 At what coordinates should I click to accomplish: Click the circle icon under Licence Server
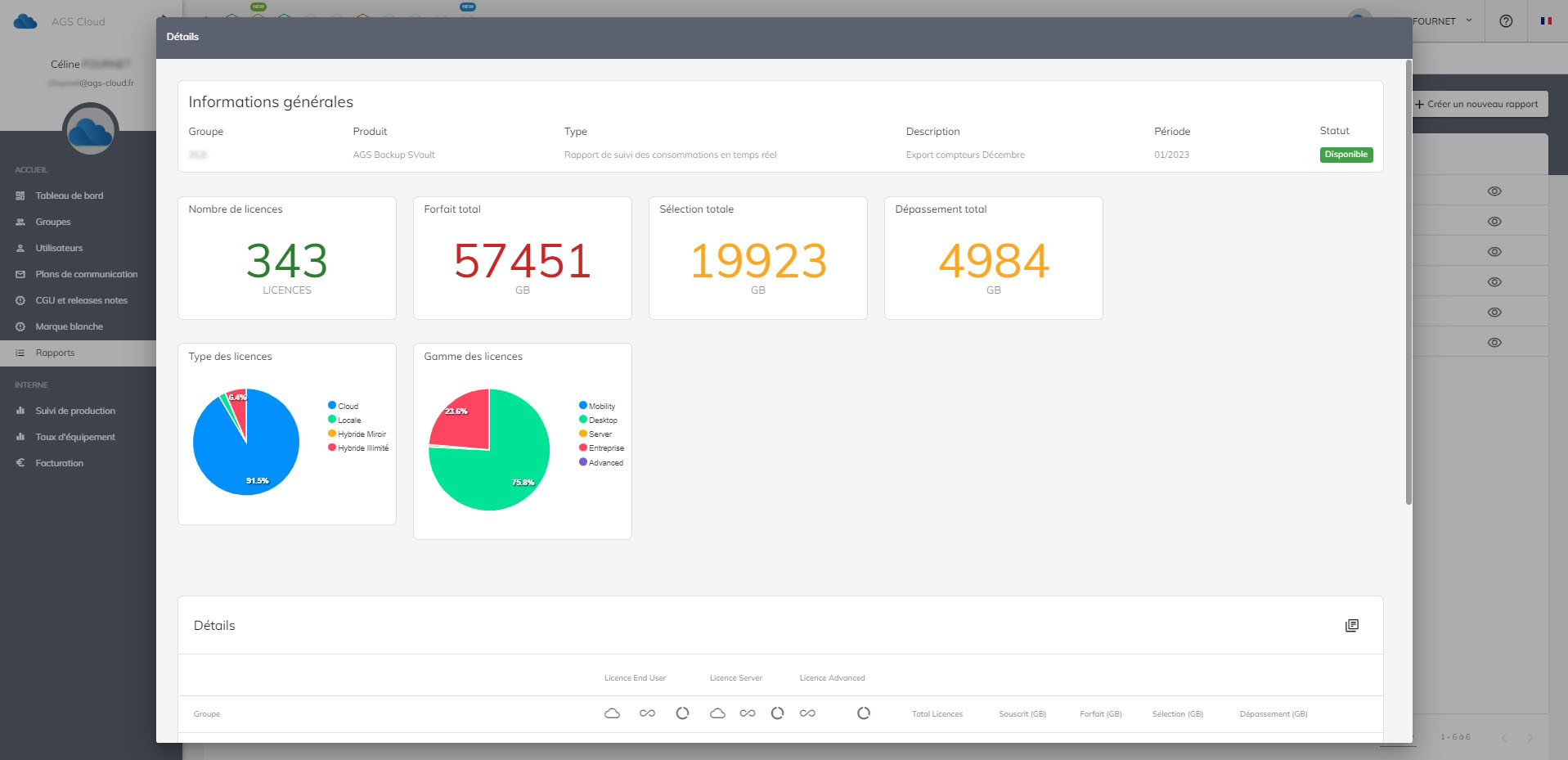point(777,713)
